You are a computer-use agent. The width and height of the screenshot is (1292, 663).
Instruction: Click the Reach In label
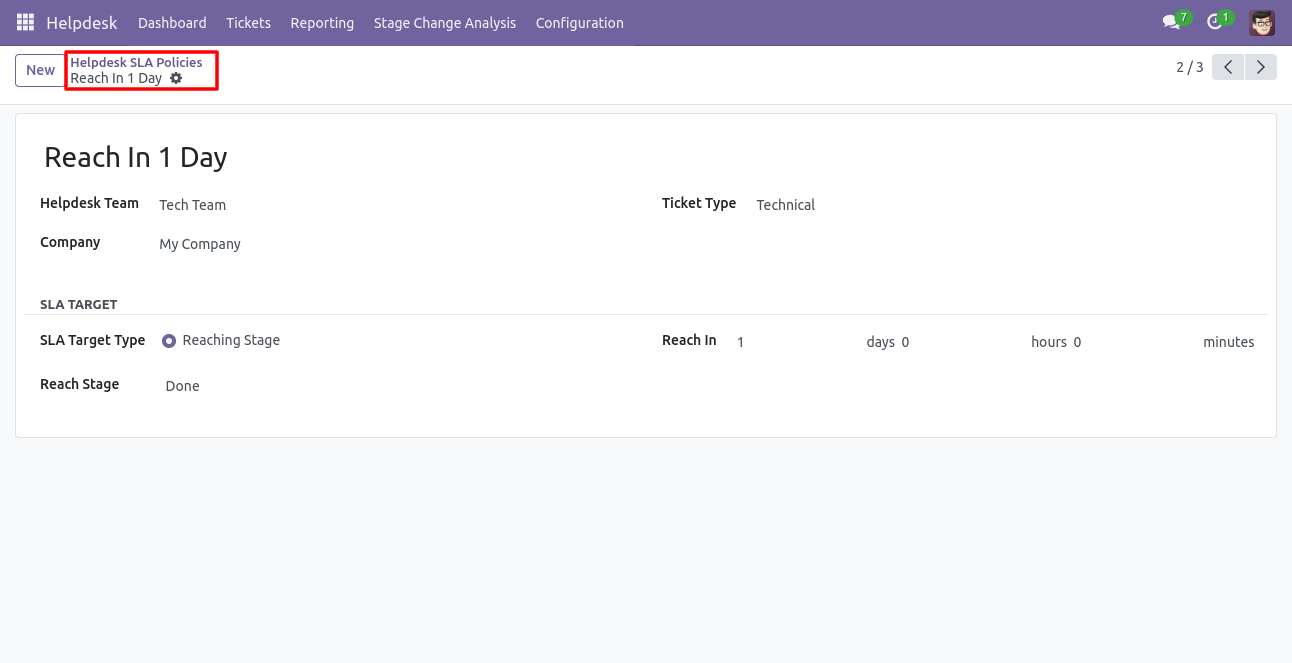click(689, 340)
